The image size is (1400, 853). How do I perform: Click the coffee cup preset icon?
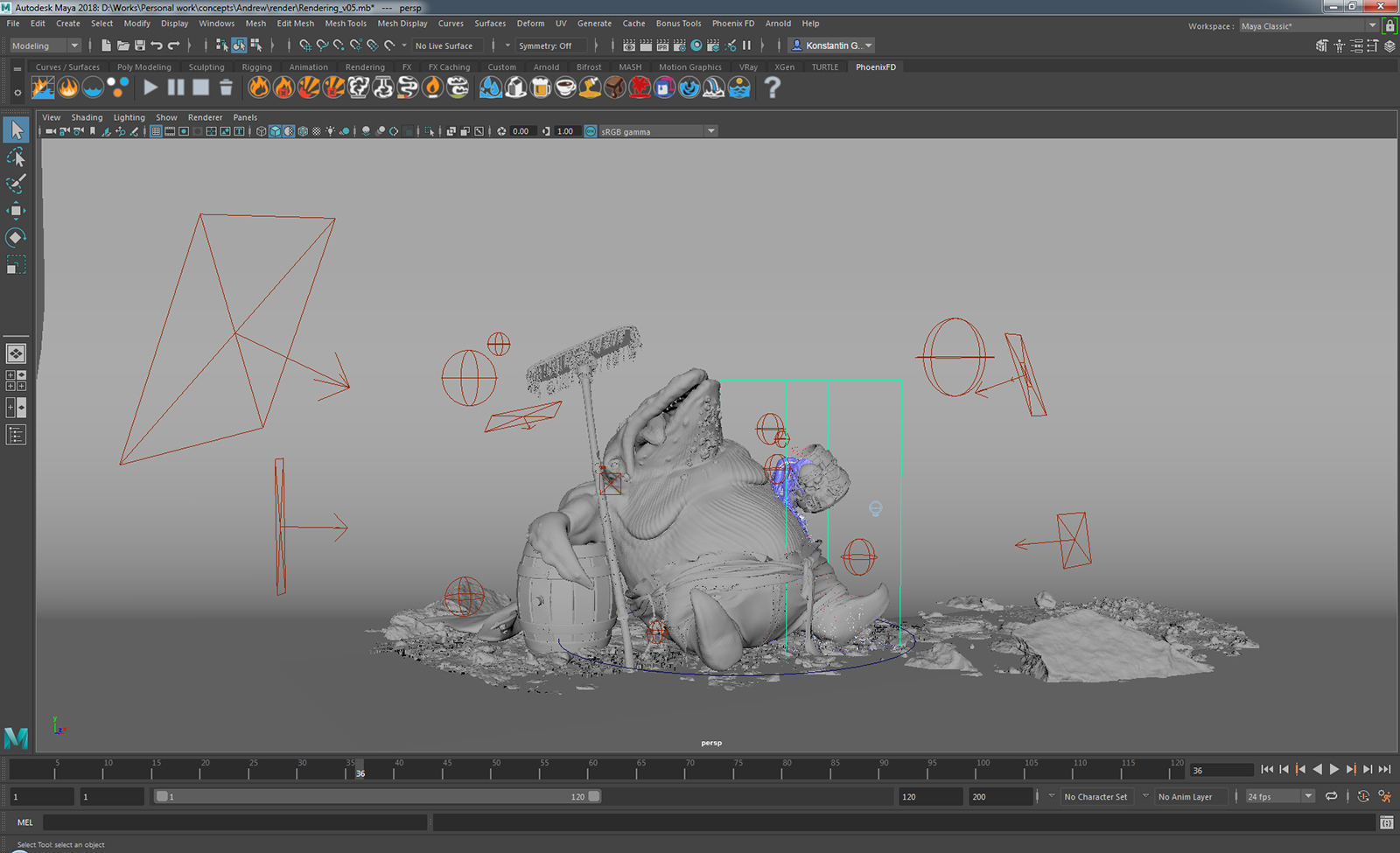pos(565,87)
